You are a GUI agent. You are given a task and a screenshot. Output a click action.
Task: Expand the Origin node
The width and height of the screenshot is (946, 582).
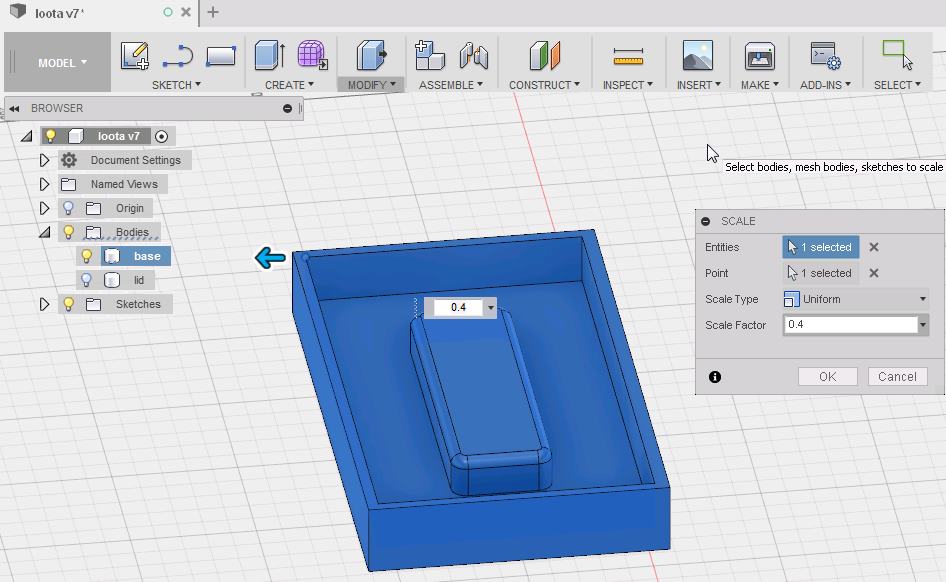point(44,209)
